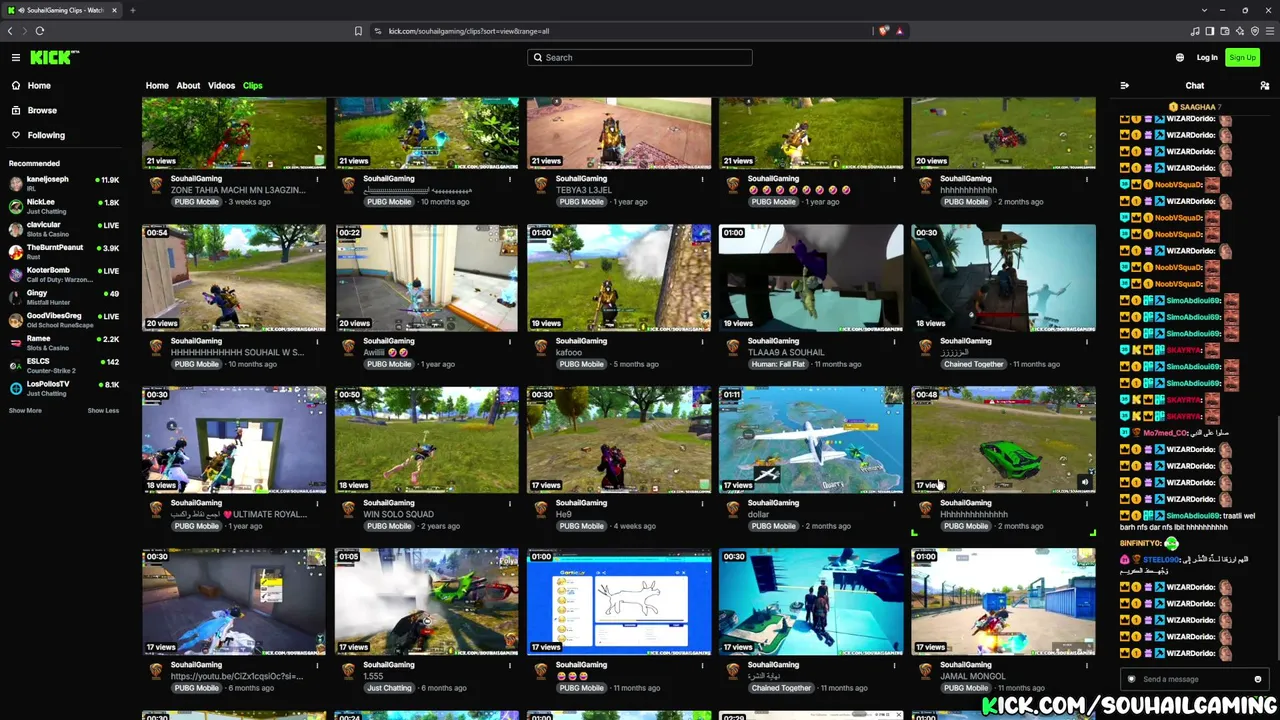Open options for the TEBYA3 L3JEL clip

click(x=702, y=179)
